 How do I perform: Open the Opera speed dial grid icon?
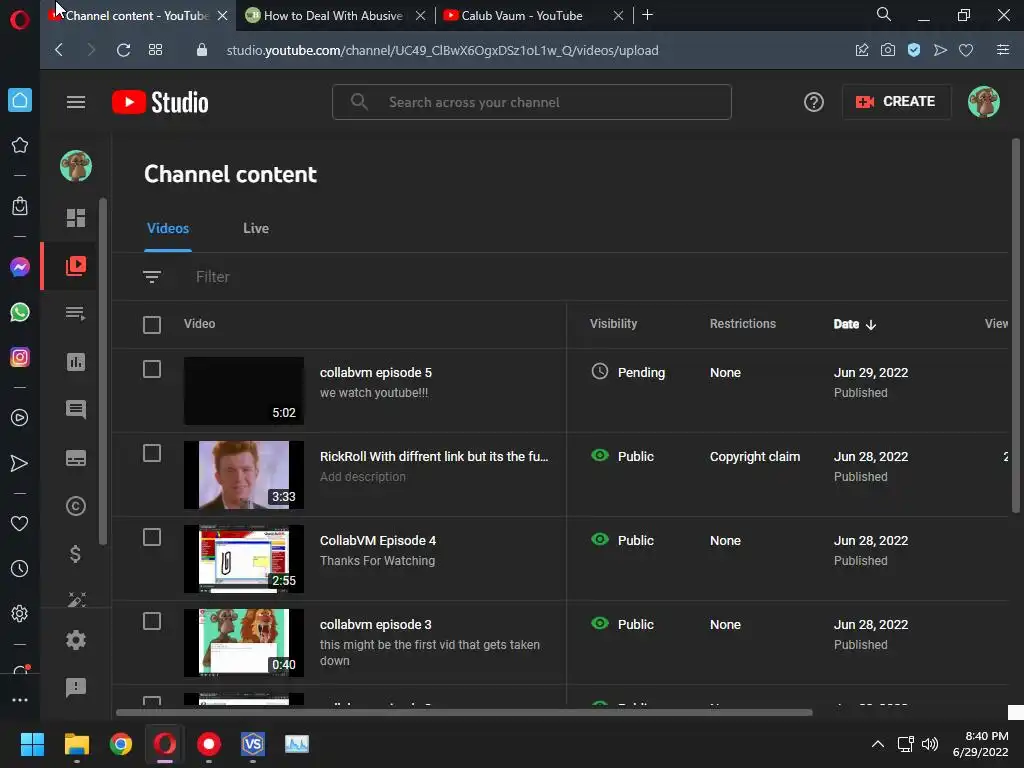tap(155, 50)
